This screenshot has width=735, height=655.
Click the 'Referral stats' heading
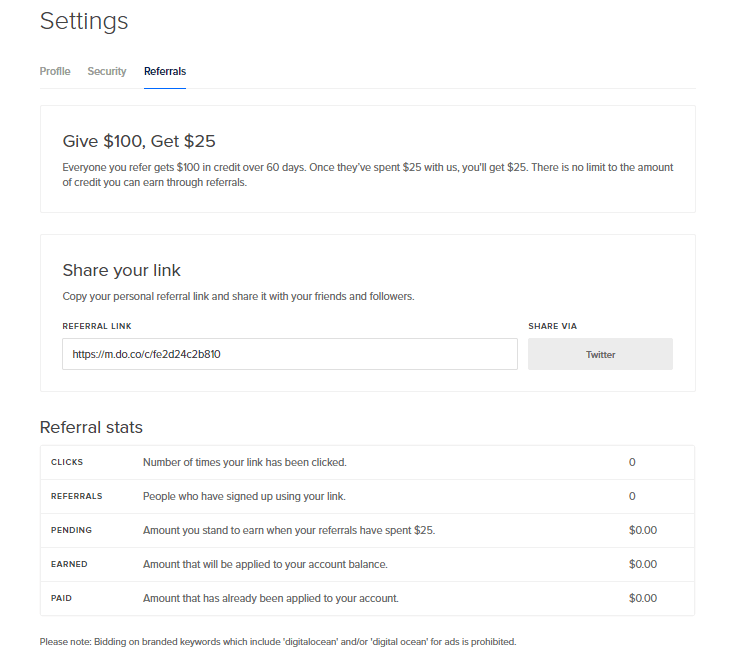coord(91,427)
